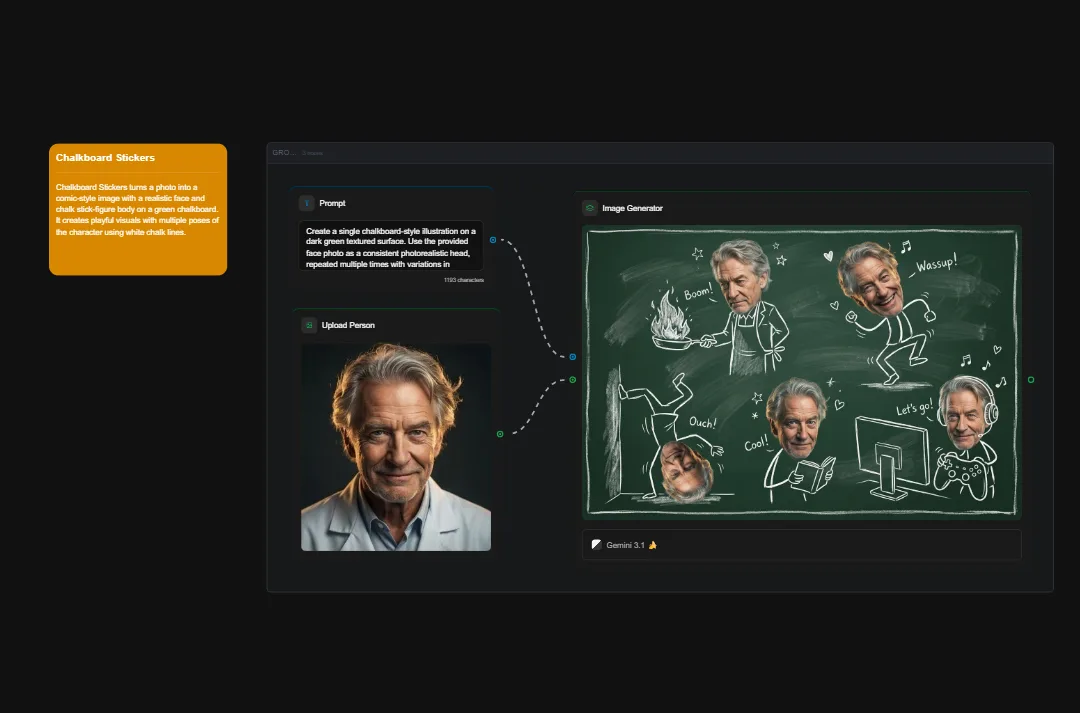Click the generated chalkboard illustration

coord(800,372)
